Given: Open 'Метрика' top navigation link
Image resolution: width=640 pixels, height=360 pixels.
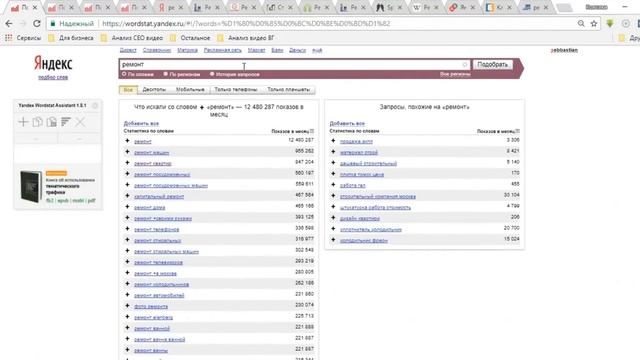Looking at the screenshot, I should coord(187,50).
